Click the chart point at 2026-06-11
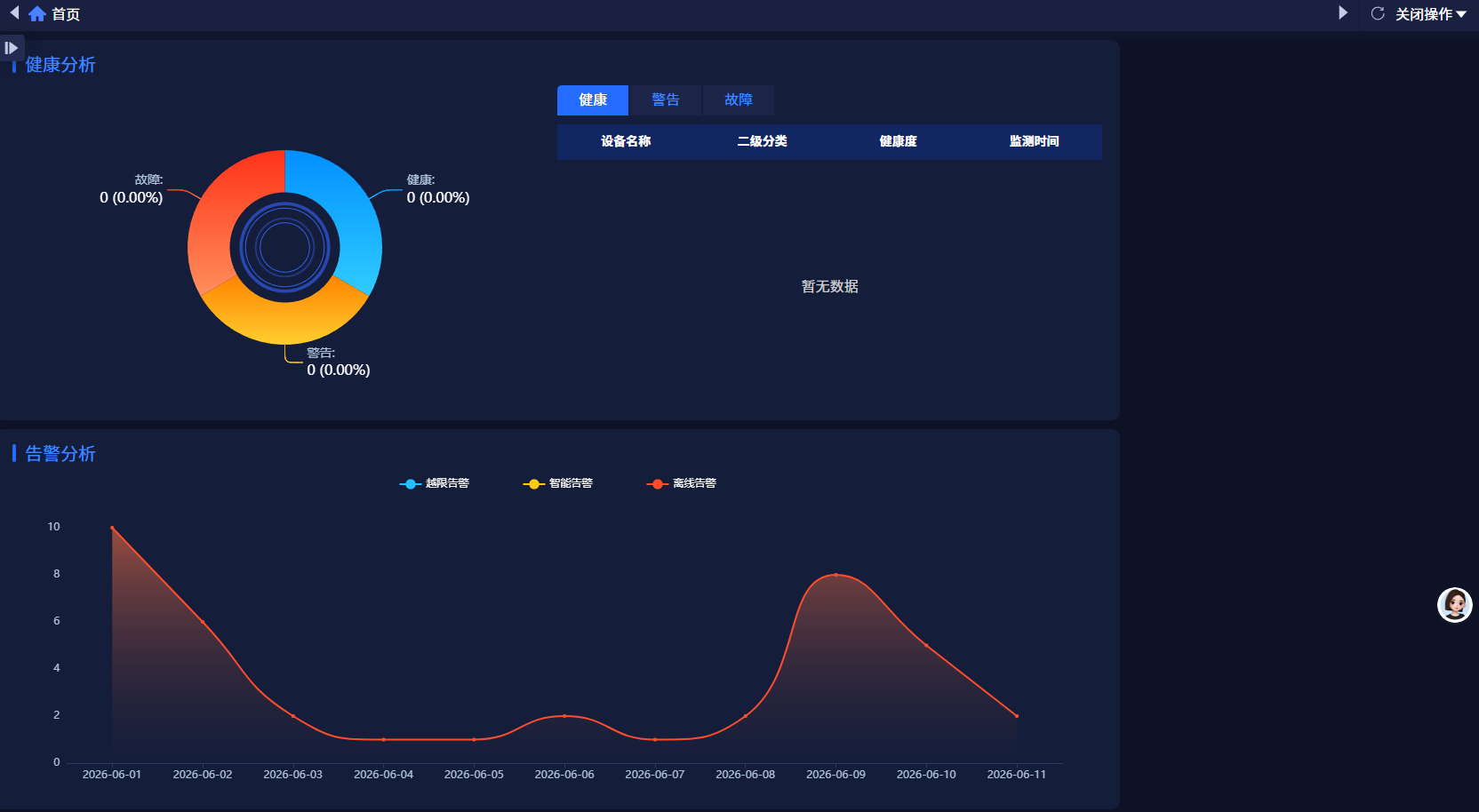Screen dimensions: 1479x812 click(x=1017, y=716)
